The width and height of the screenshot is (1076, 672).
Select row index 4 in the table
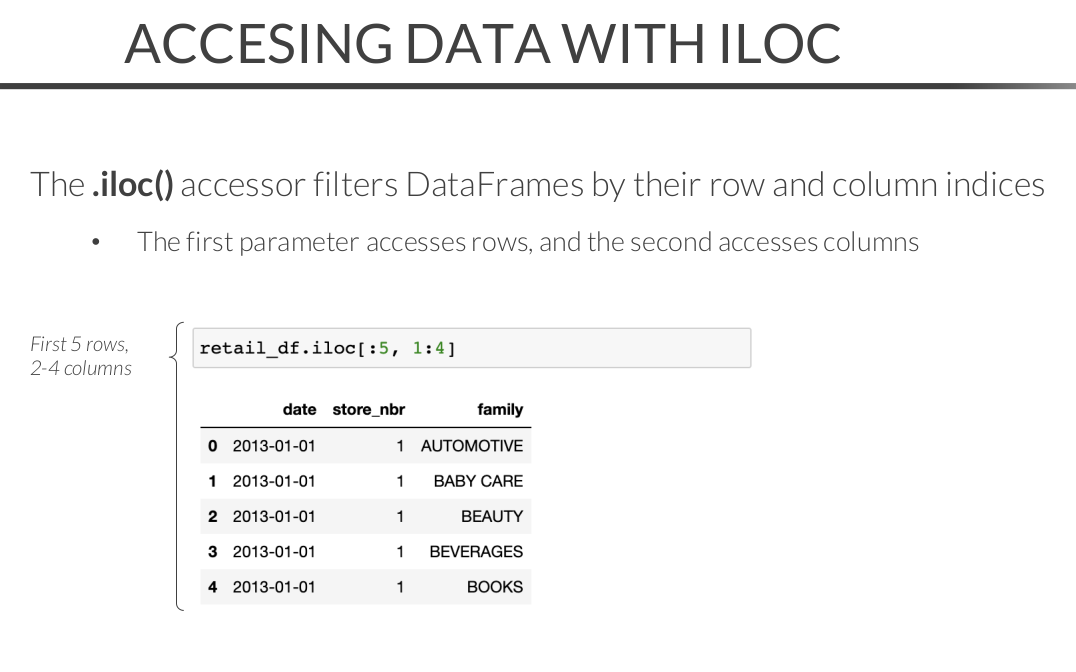[212, 587]
